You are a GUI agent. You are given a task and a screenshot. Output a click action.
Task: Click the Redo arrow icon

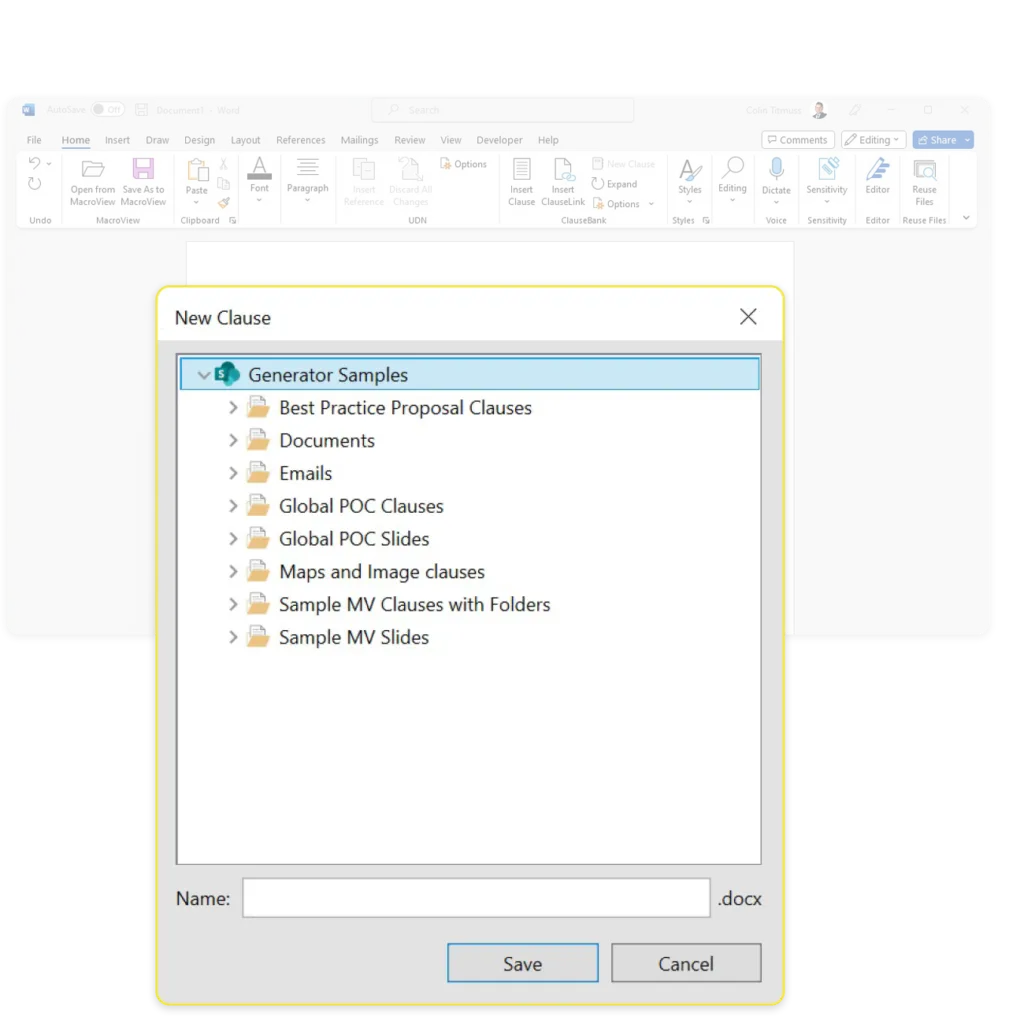35,184
